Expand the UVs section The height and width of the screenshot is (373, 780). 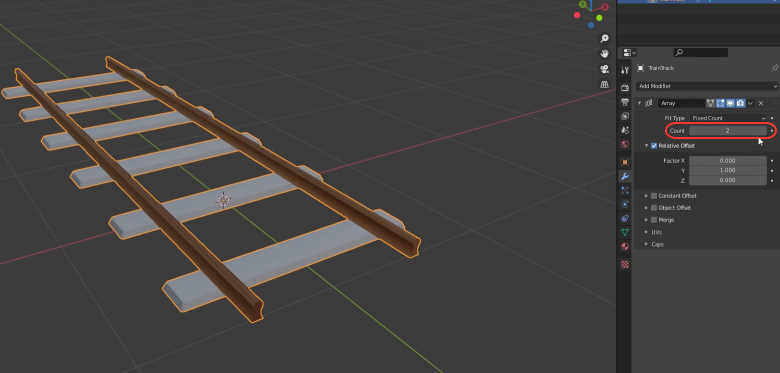click(656, 232)
